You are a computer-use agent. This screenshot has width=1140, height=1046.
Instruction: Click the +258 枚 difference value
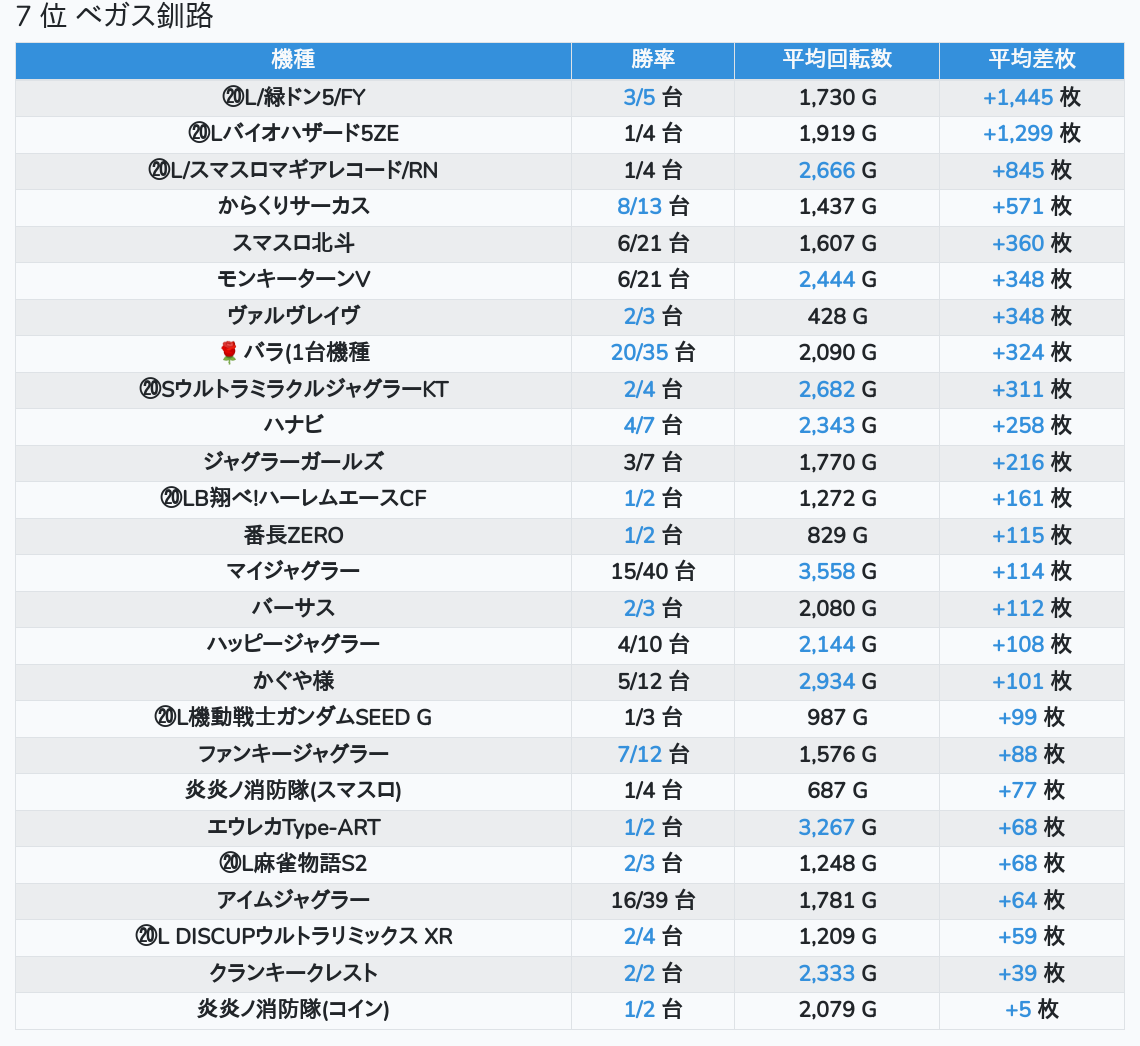tap(1031, 425)
